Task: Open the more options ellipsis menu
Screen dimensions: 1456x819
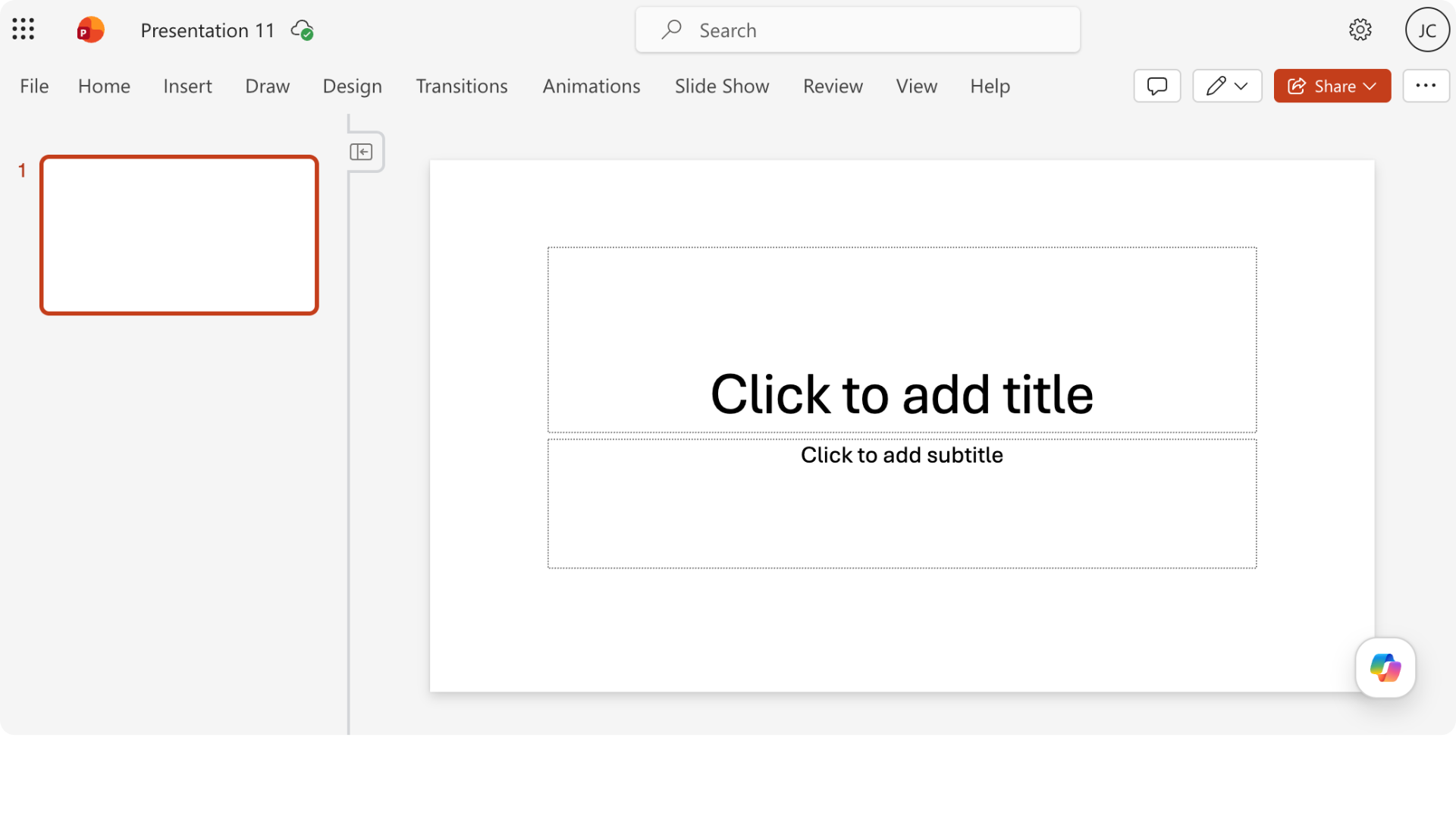Action: click(x=1426, y=86)
